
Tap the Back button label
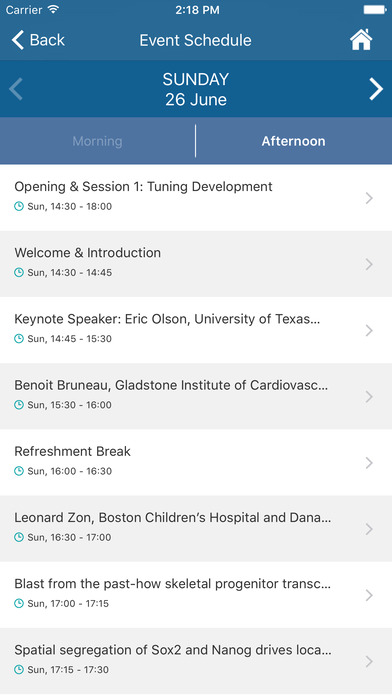point(47,40)
